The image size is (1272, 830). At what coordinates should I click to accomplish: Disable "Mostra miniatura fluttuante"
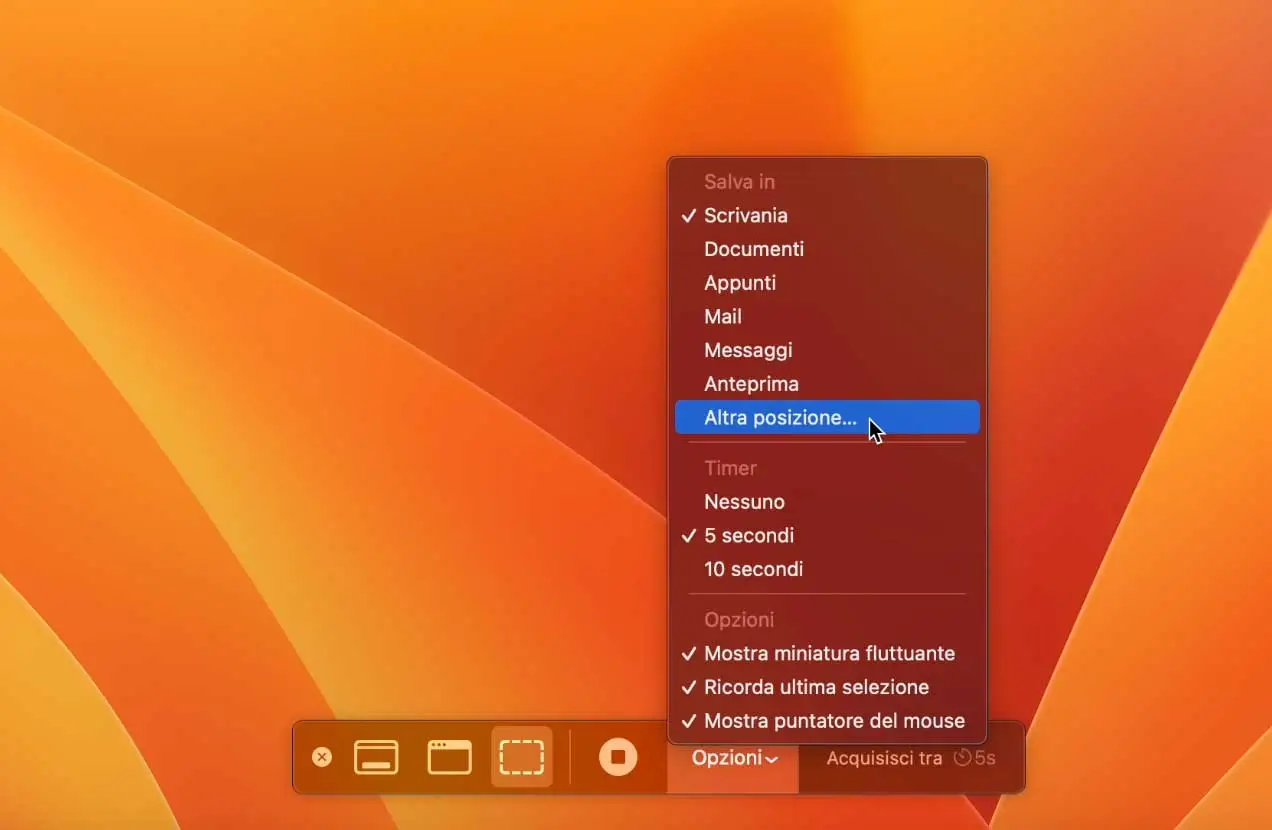coord(829,653)
